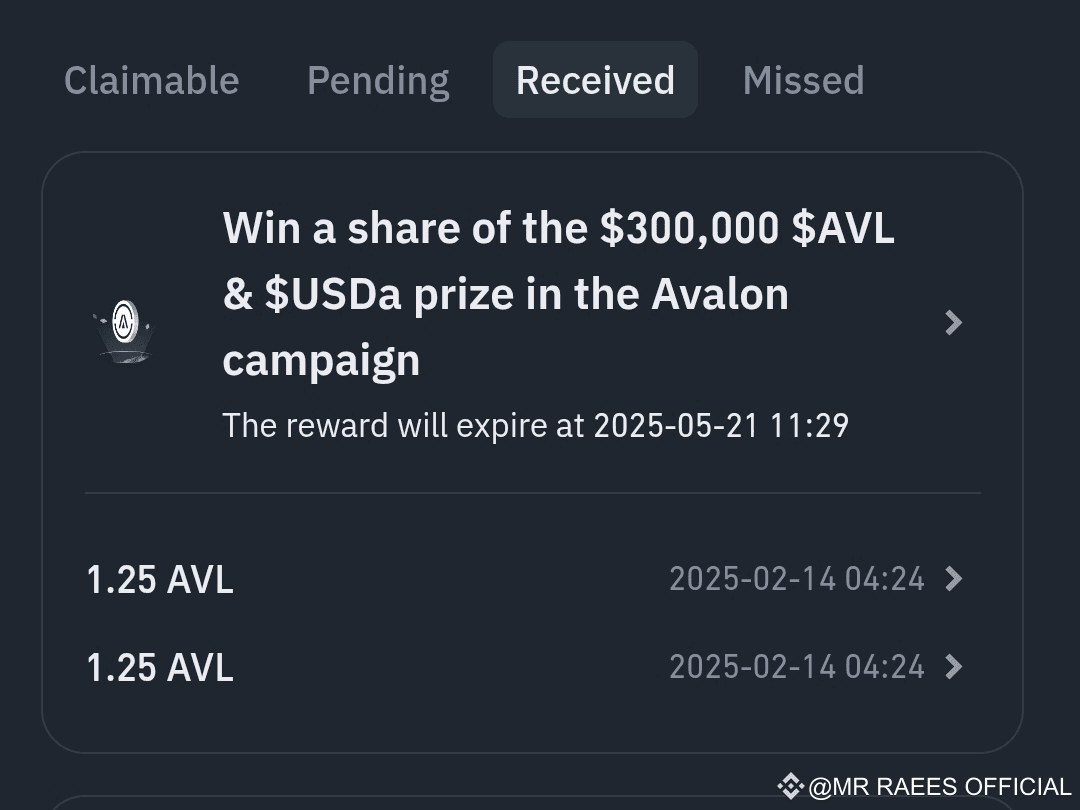
Task: Click the Avalon campaign title text
Action: tap(558, 293)
